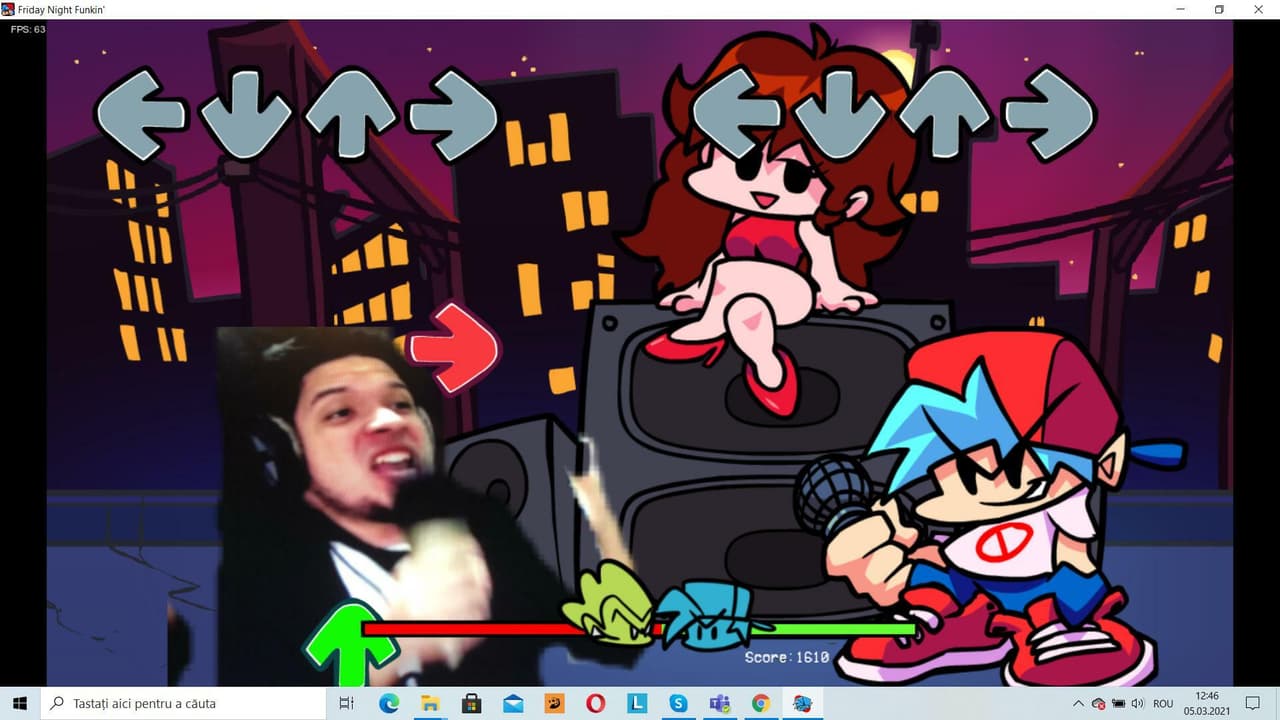Click the orange app icon in the taskbar
Image resolution: width=1280 pixels, height=720 pixels.
pos(554,703)
